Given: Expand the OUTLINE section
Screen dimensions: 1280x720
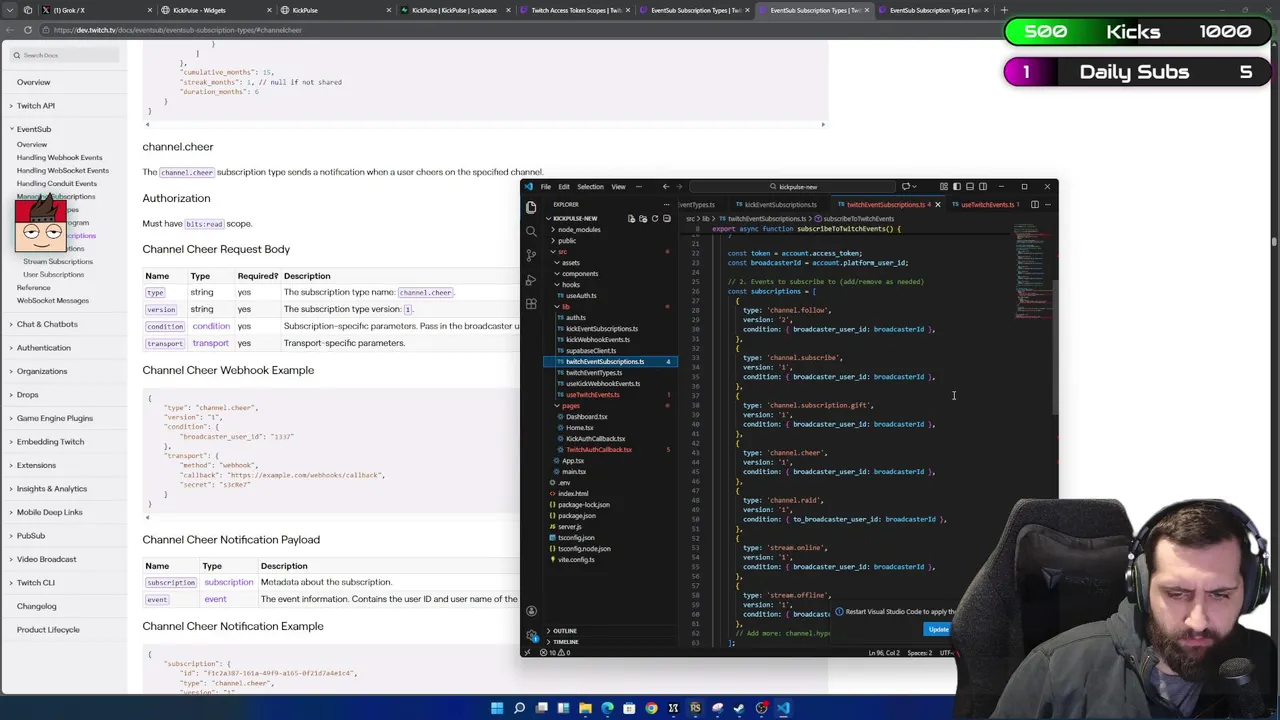Looking at the screenshot, I should (x=565, y=631).
